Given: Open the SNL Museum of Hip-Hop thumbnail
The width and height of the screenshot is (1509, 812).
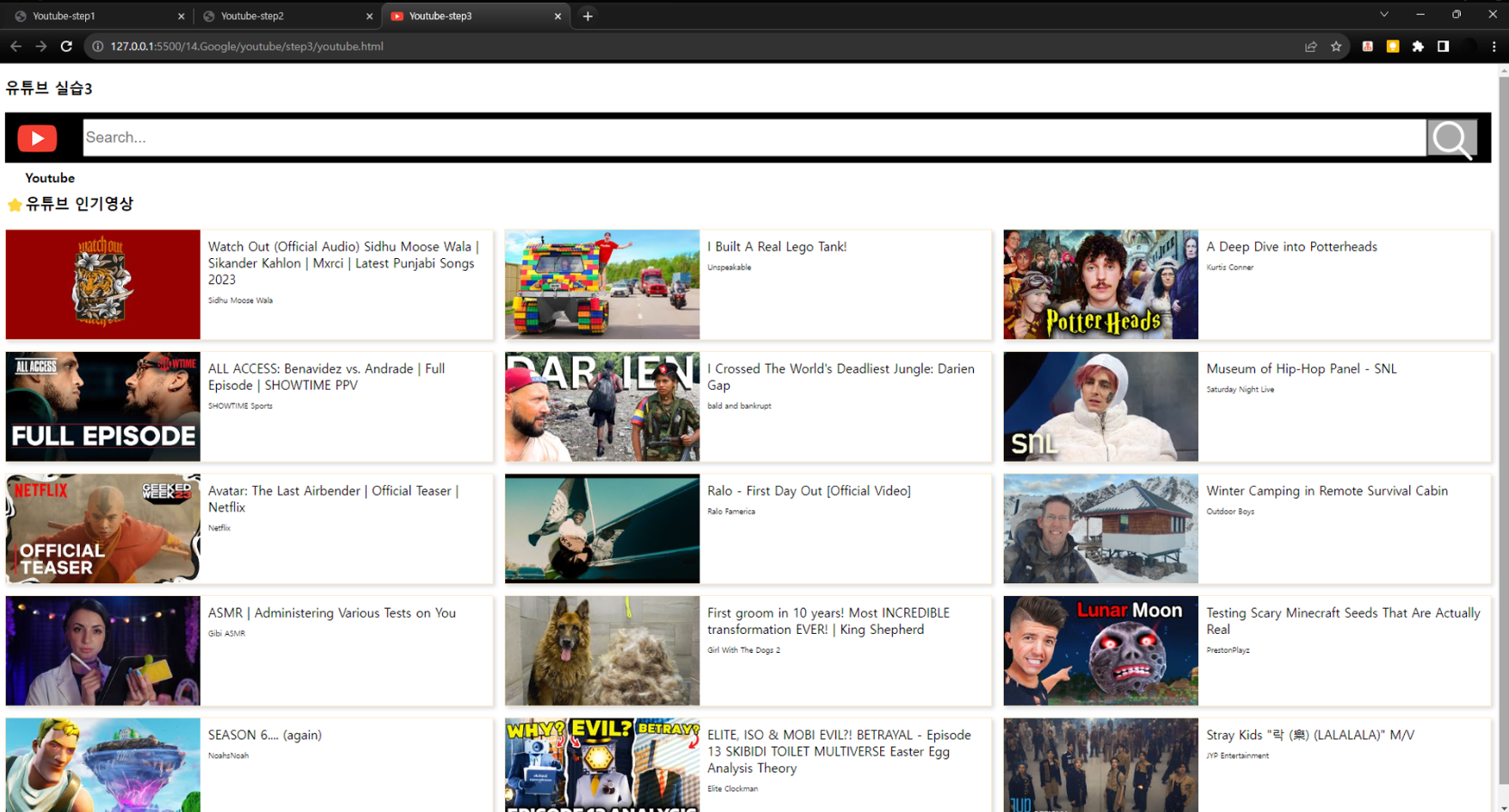Looking at the screenshot, I should click(1101, 406).
